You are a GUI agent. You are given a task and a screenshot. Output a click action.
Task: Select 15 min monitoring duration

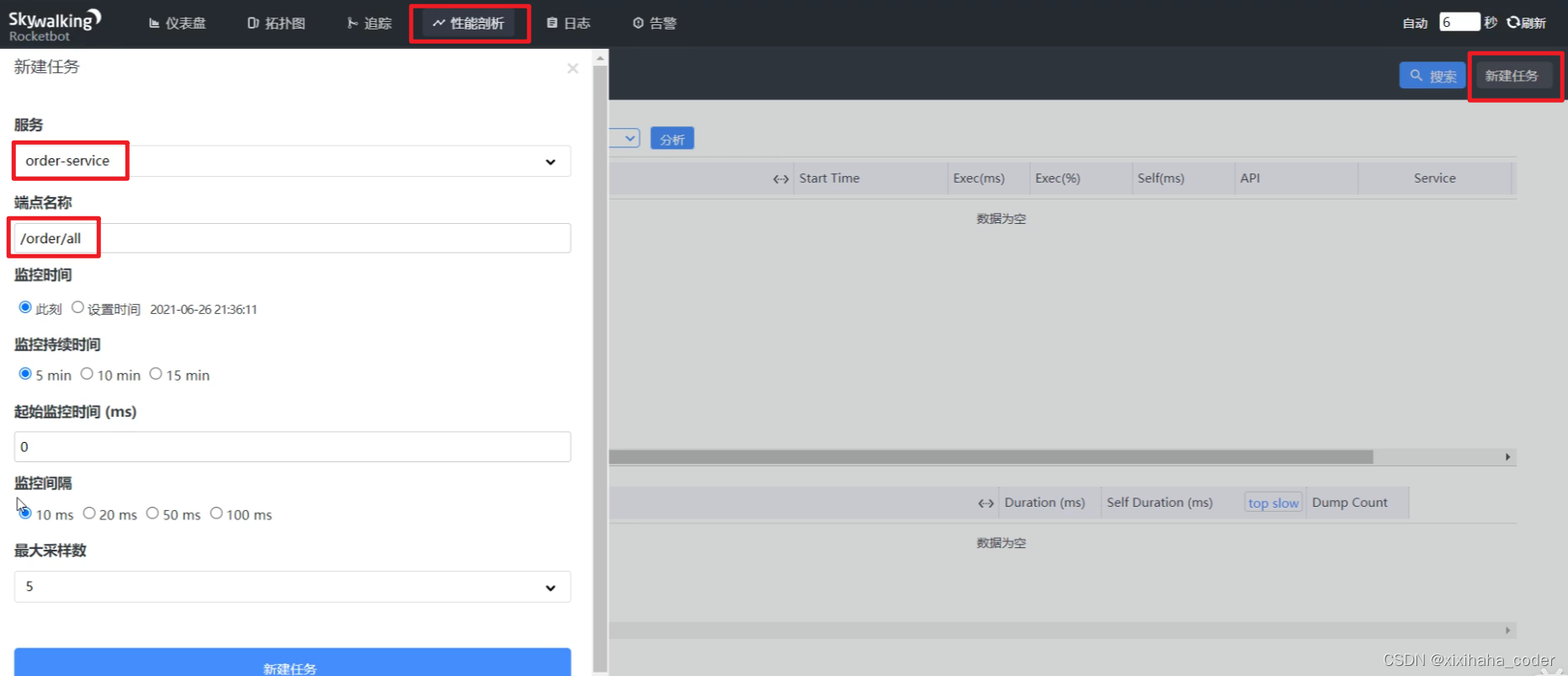coord(156,374)
